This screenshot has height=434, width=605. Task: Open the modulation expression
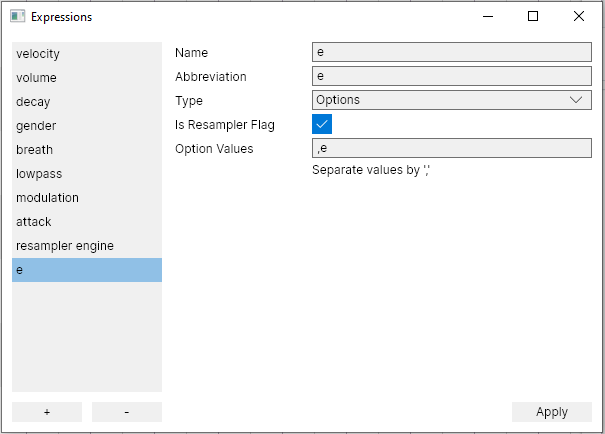point(86,198)
